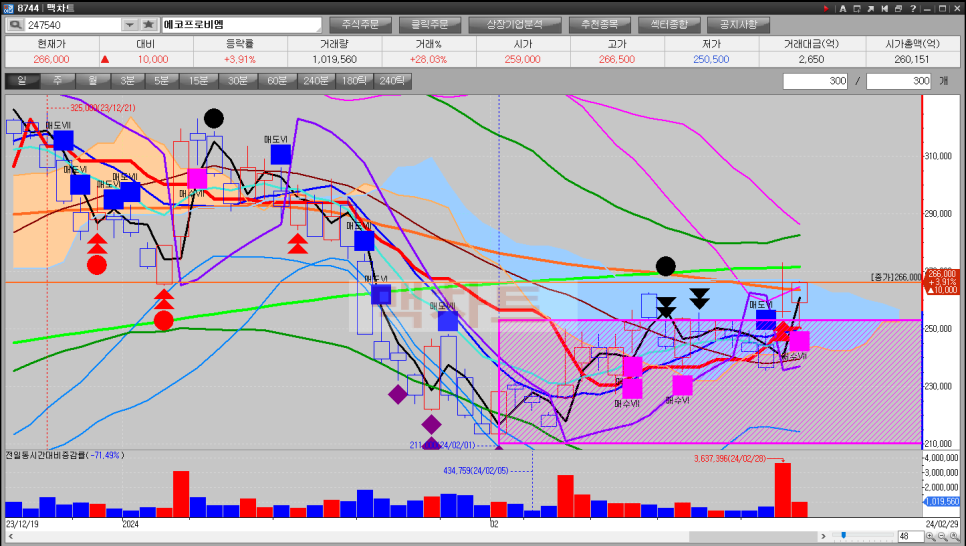Click the pin-to-left icon in the title bar

click(885, 9)
